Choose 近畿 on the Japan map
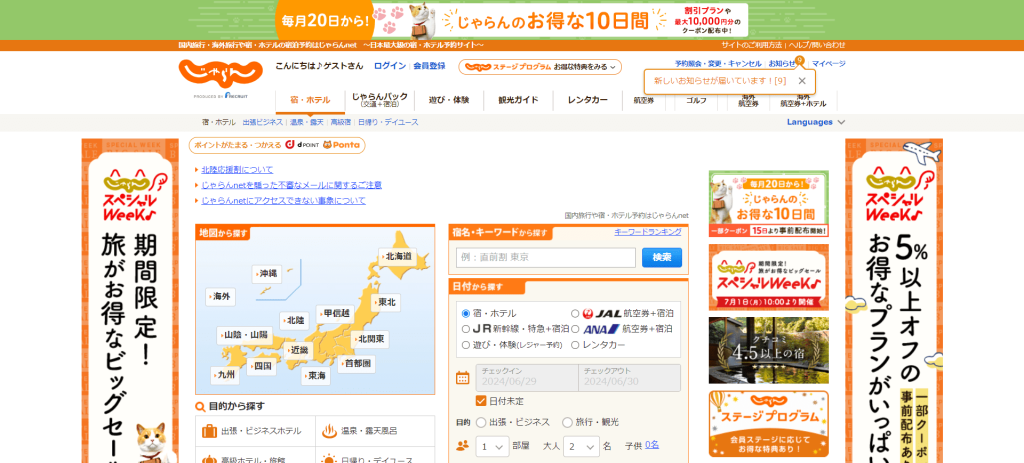 tap(298, 350)
